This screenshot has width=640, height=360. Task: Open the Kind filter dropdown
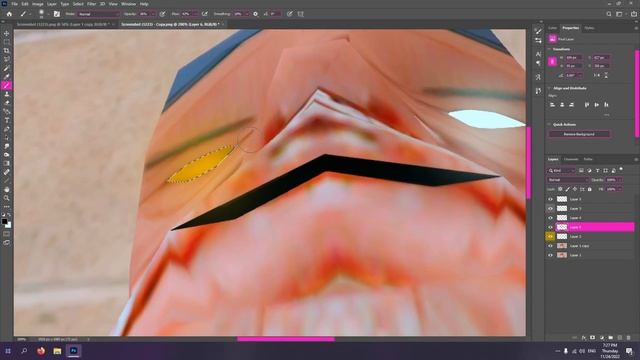[562, 170]
